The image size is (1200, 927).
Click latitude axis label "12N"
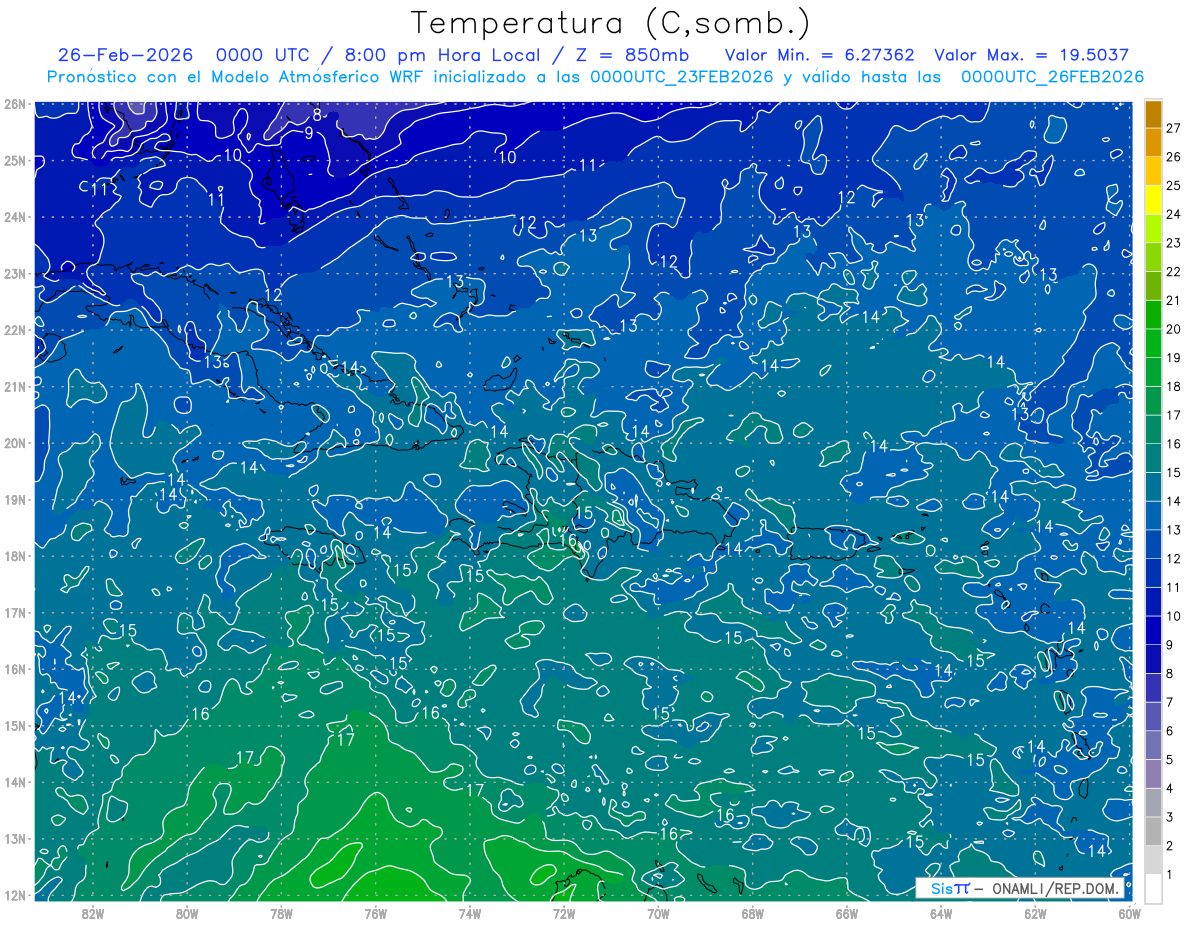point(15,895)
